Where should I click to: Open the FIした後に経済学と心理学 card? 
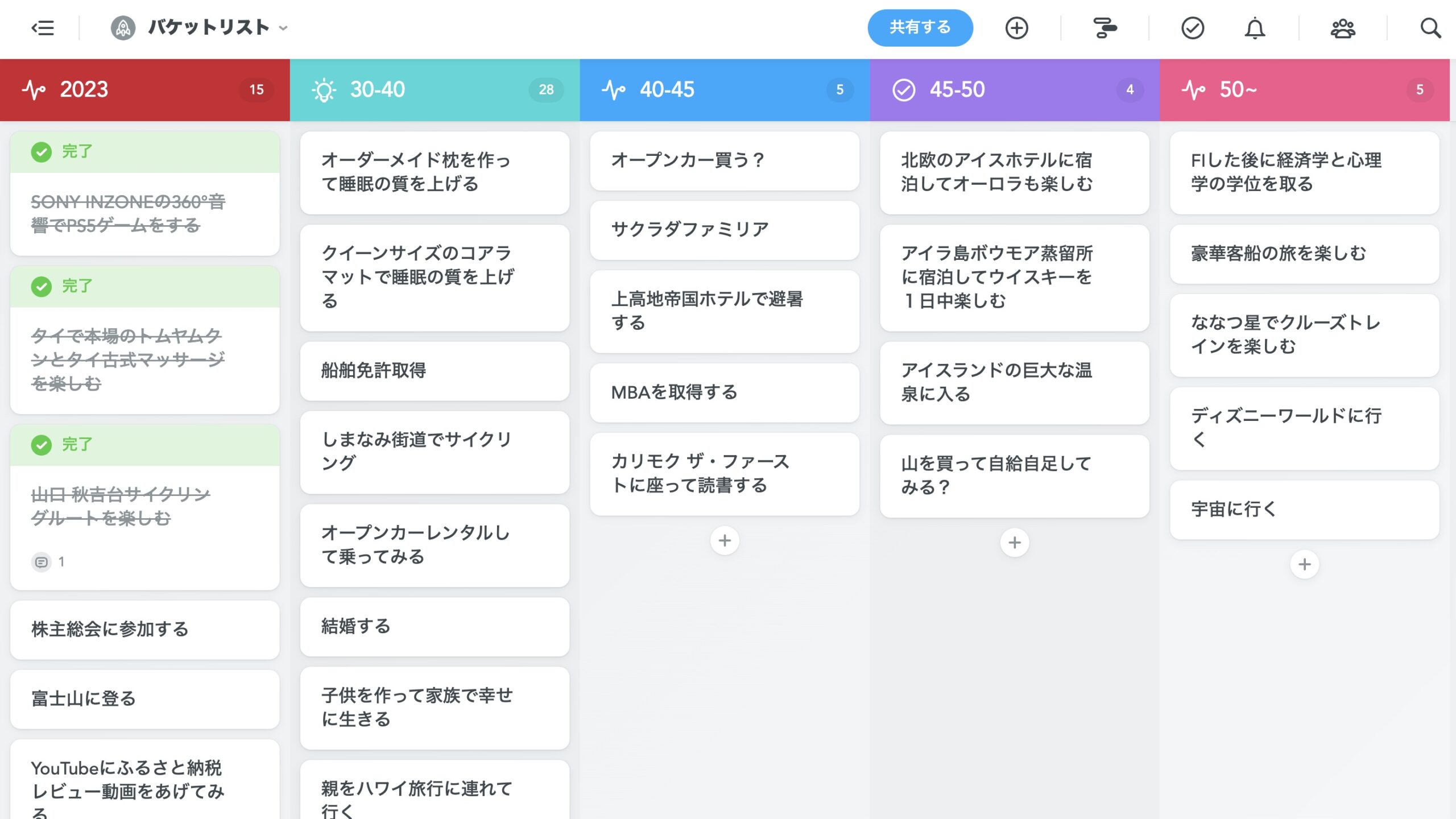[x=1305, y=172]
